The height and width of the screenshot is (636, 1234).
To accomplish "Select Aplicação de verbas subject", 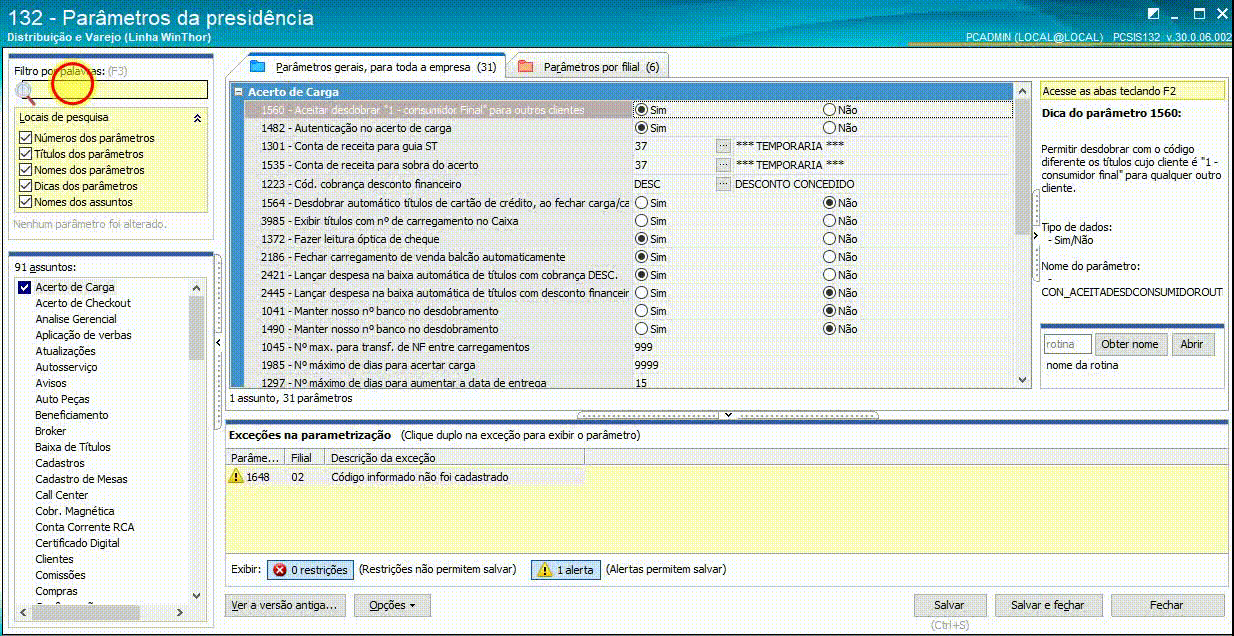I will click(x=83, y=335).
